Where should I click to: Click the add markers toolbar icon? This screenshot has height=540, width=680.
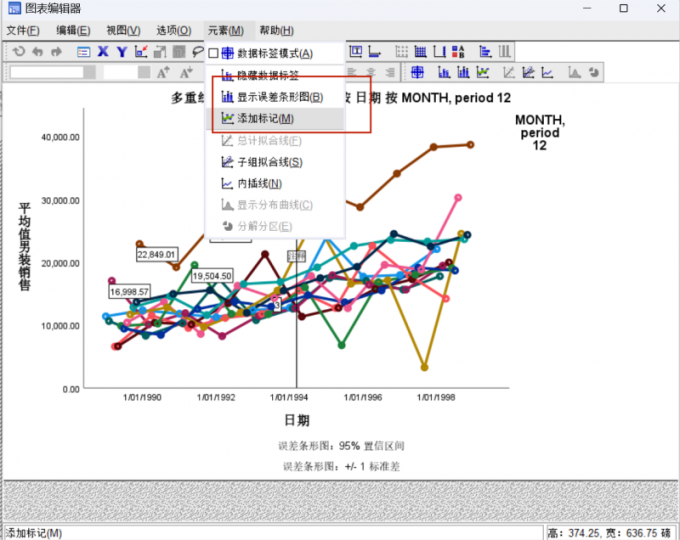coord(483,72)
